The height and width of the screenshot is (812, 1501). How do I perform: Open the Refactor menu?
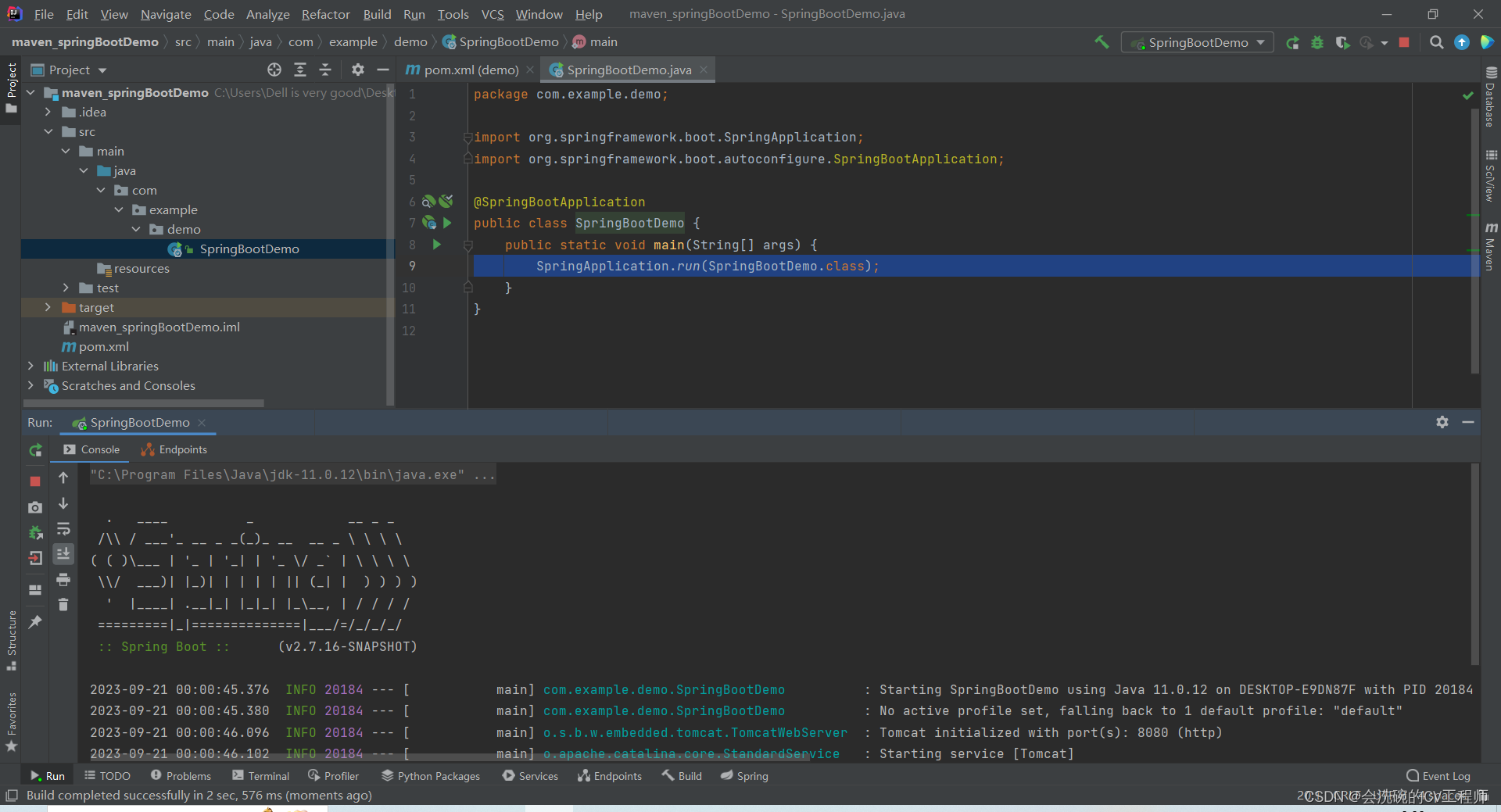click(x=325, y=14)
